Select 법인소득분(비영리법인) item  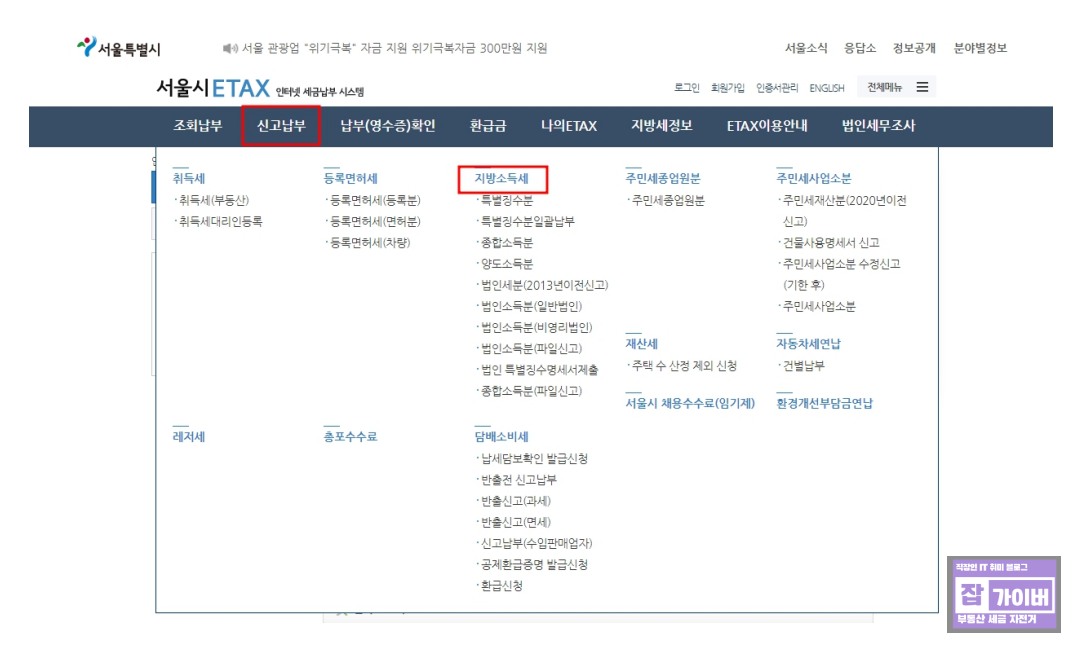(536, 327)
